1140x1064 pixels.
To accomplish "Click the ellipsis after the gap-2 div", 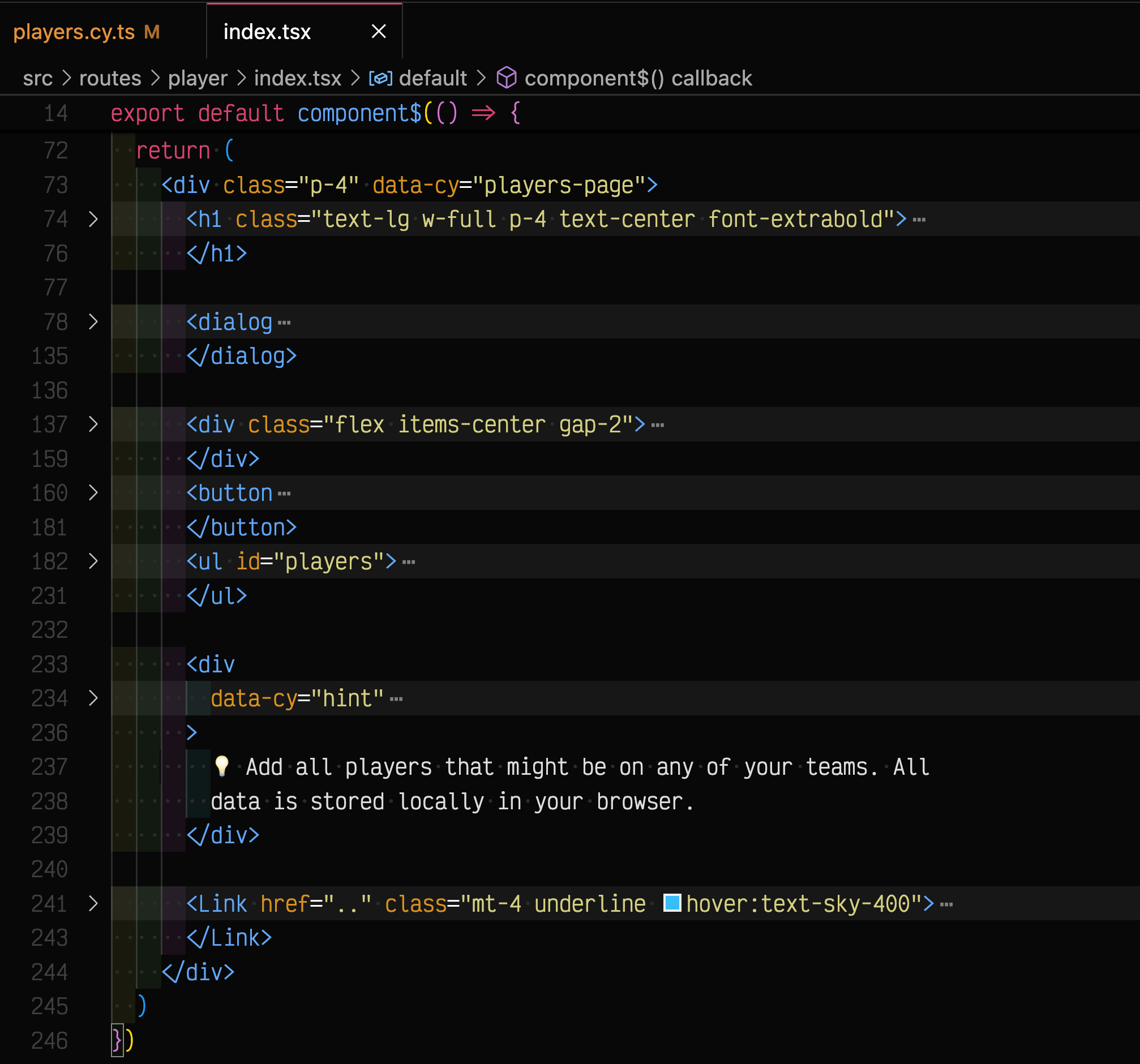I will click(658, 426).
